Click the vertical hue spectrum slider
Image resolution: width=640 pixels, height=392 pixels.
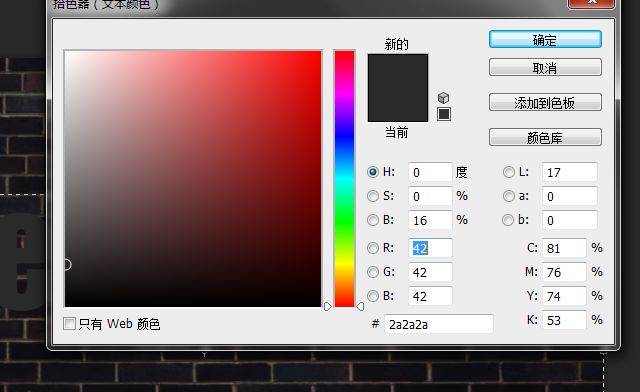tap(344, 178)
